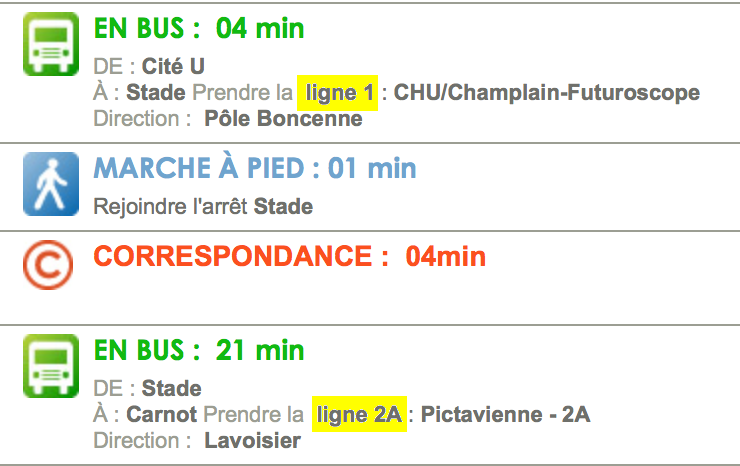The width and height of the screenshot is (740, 466).
Task: Select the EN BUS : 21 min heading
Action: click(199, 350)
